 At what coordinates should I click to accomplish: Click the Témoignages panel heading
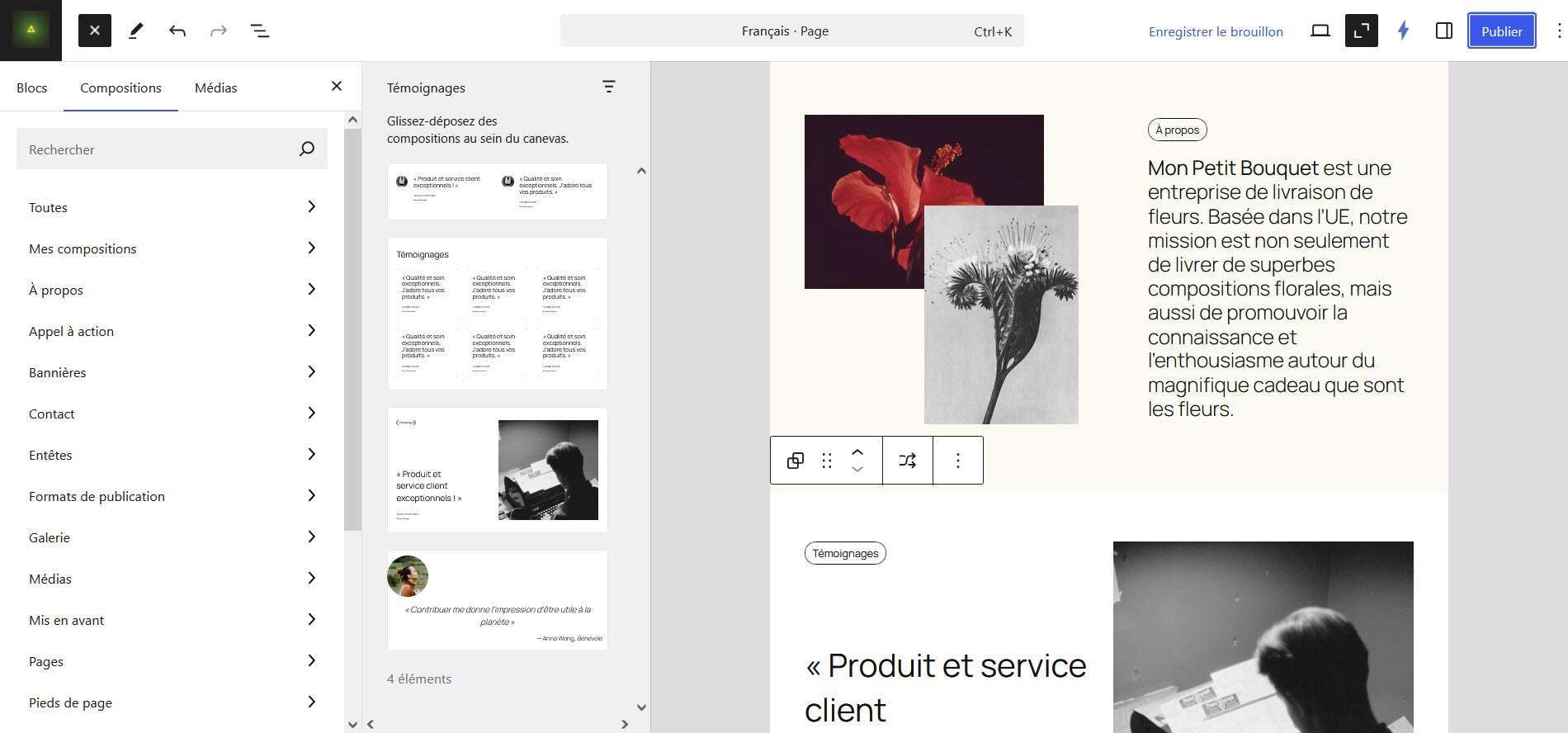pyautogui.click(x=426, y=87)
